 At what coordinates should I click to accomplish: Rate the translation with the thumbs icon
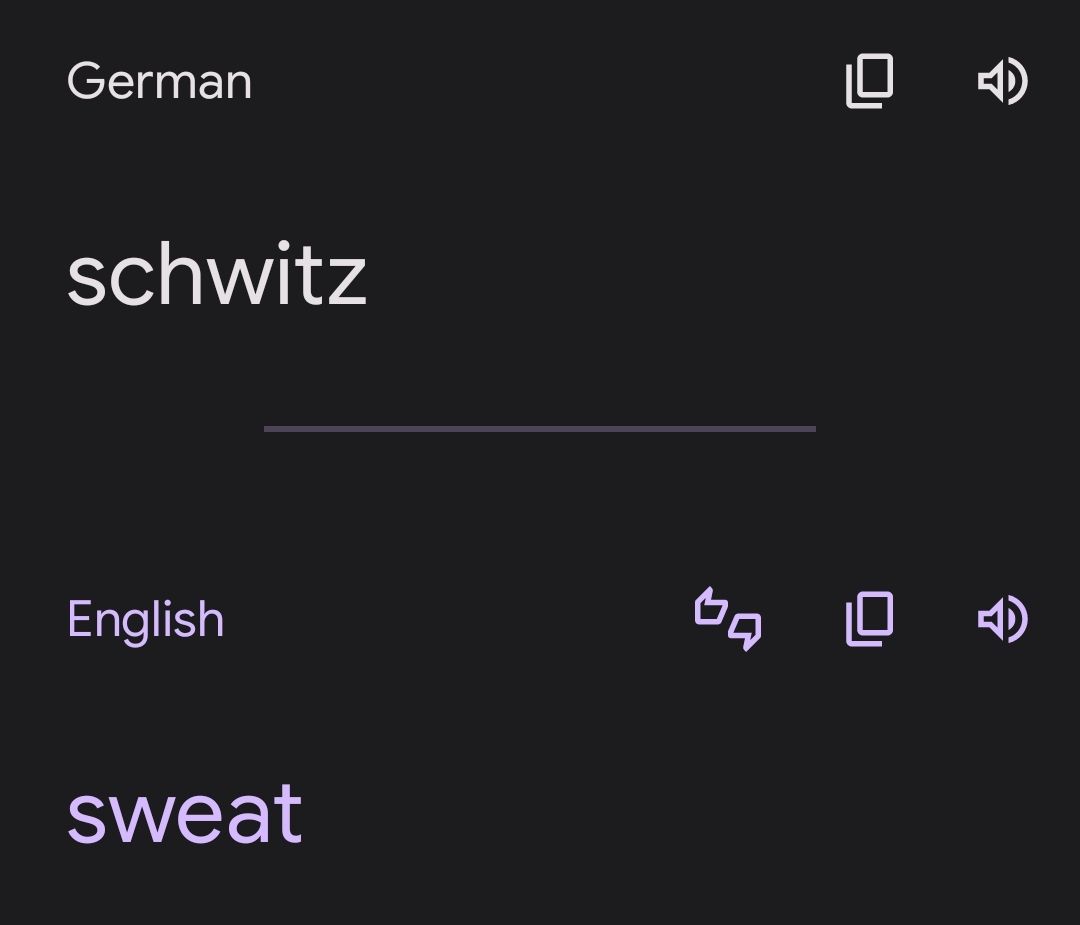click(x=728, y=619)
